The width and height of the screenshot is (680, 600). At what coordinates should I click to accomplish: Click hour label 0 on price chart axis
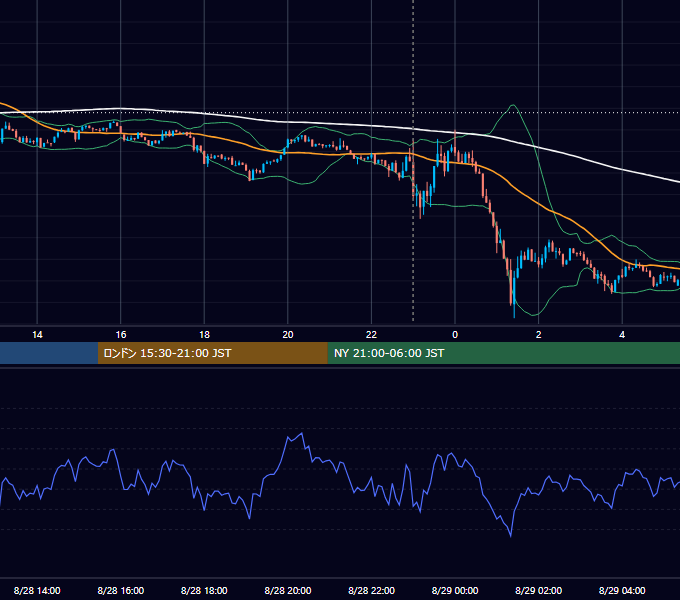[x=455, y=335]
